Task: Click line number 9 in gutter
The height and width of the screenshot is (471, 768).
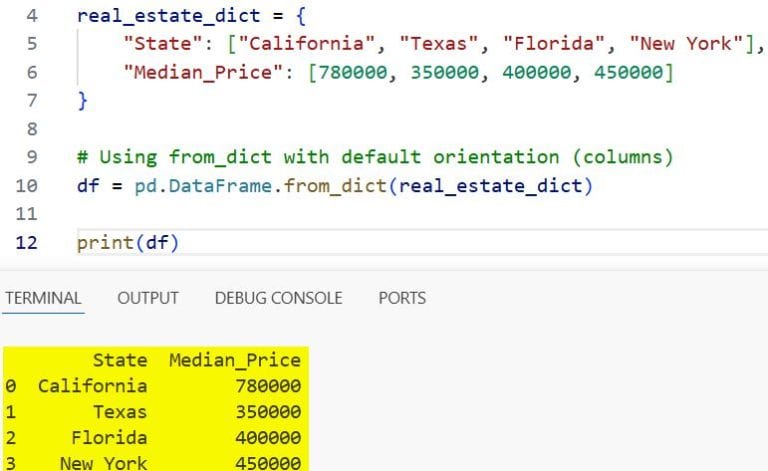Action: 32,158
